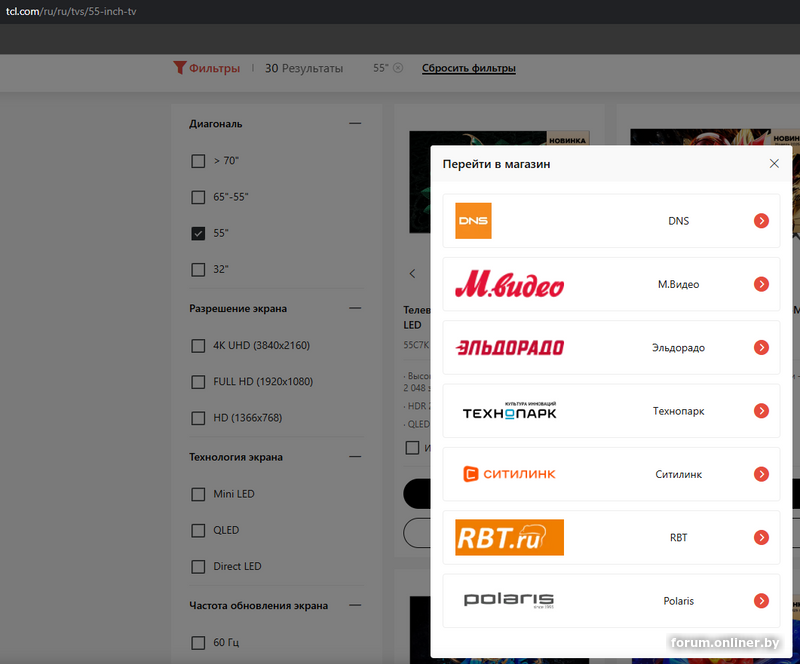Open М.Видео store via red arrow
The height and width of the screenshot is (664, 800).
761,284
